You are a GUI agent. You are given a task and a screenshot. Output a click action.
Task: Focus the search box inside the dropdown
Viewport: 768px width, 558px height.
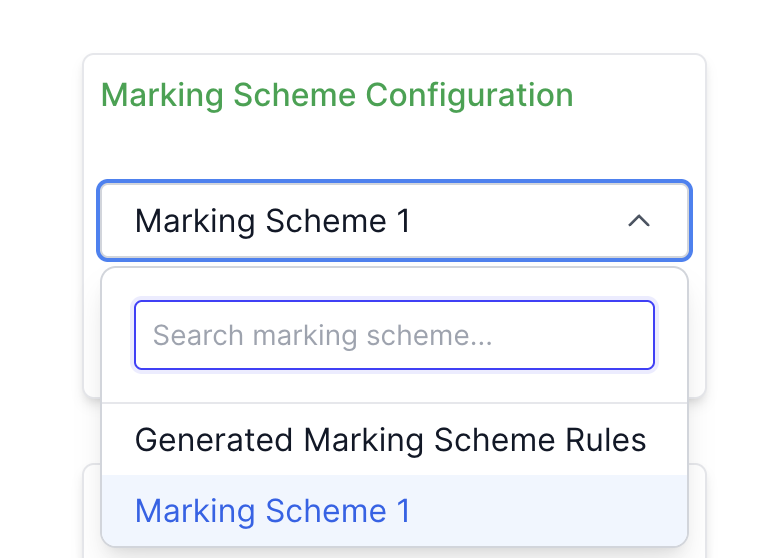[394, 335]
